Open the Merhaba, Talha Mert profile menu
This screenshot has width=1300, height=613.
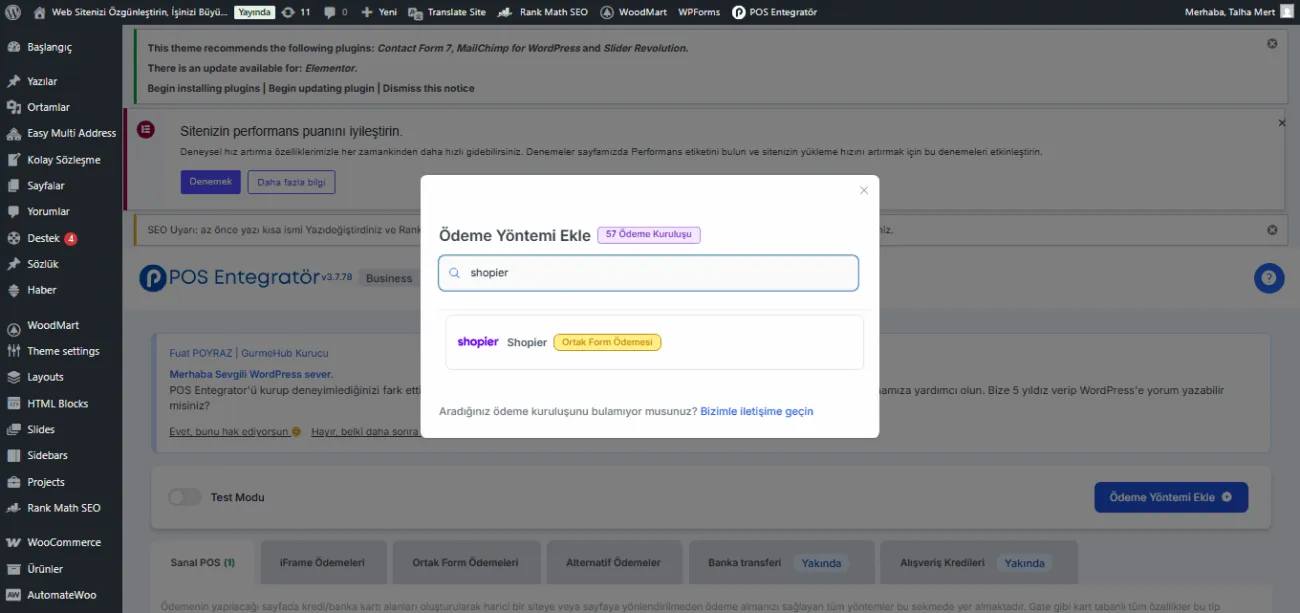pos(1237,12)
